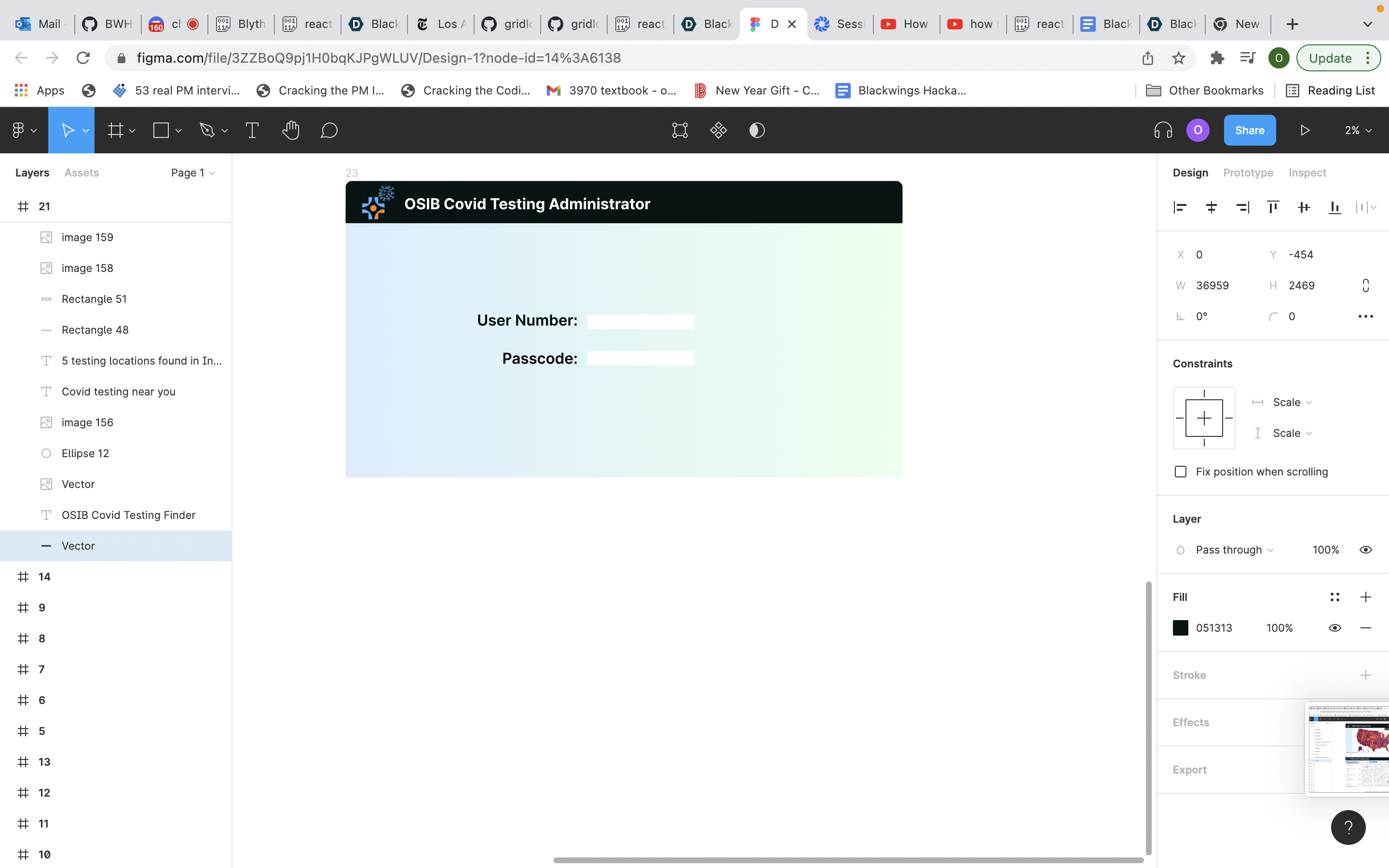Select the Text tool
Viewport: 1389px width, 868px height.
[x=252, y=130]
